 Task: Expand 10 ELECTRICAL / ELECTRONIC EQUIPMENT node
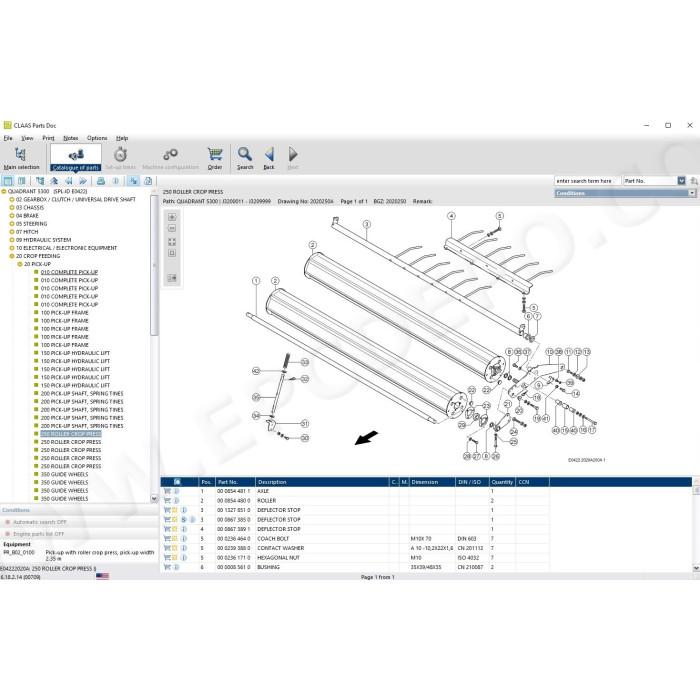tap(12, 248)
